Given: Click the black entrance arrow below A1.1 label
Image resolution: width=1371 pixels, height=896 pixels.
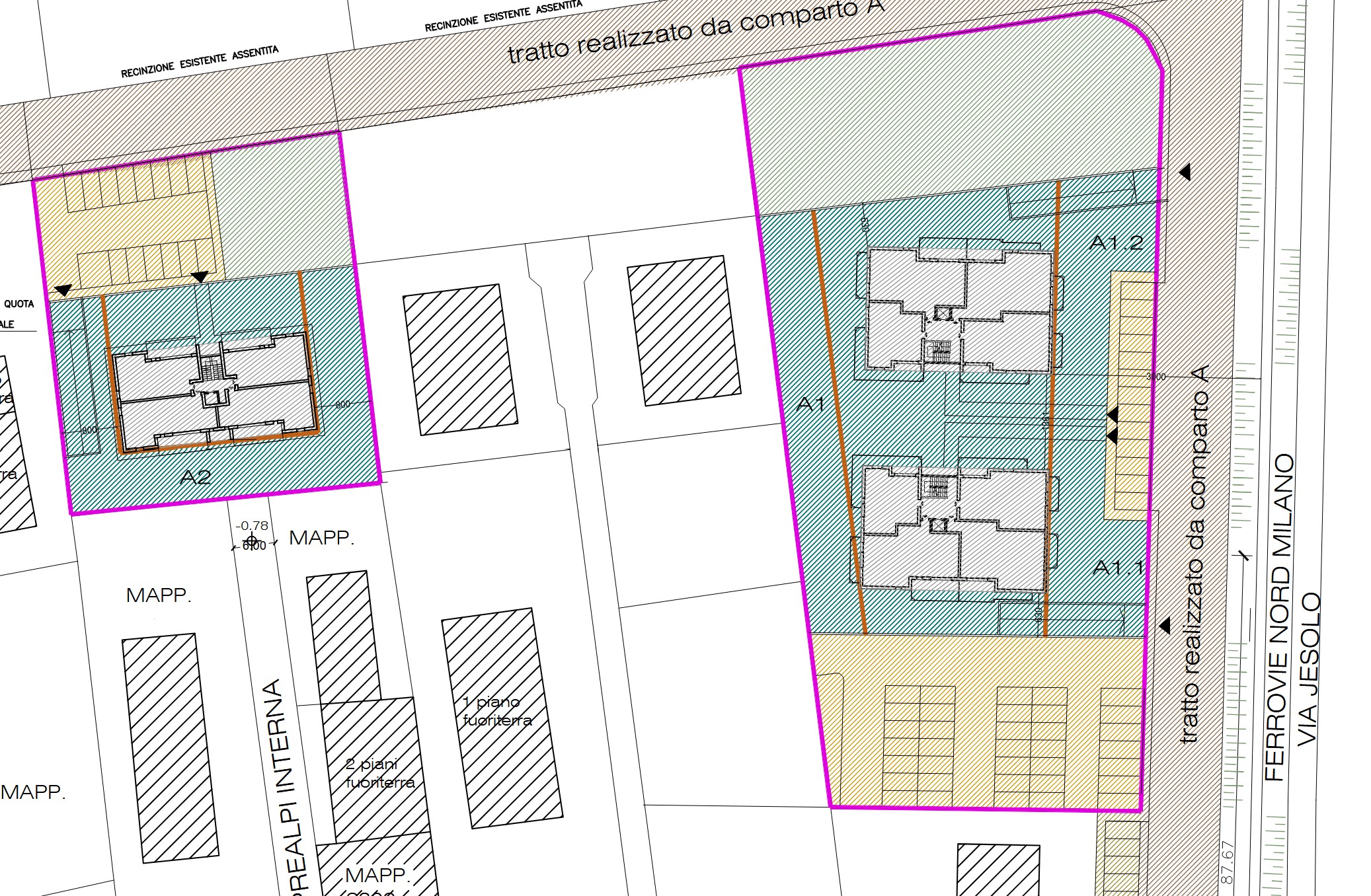Looking at the screenshot, I should [1165, 625].
